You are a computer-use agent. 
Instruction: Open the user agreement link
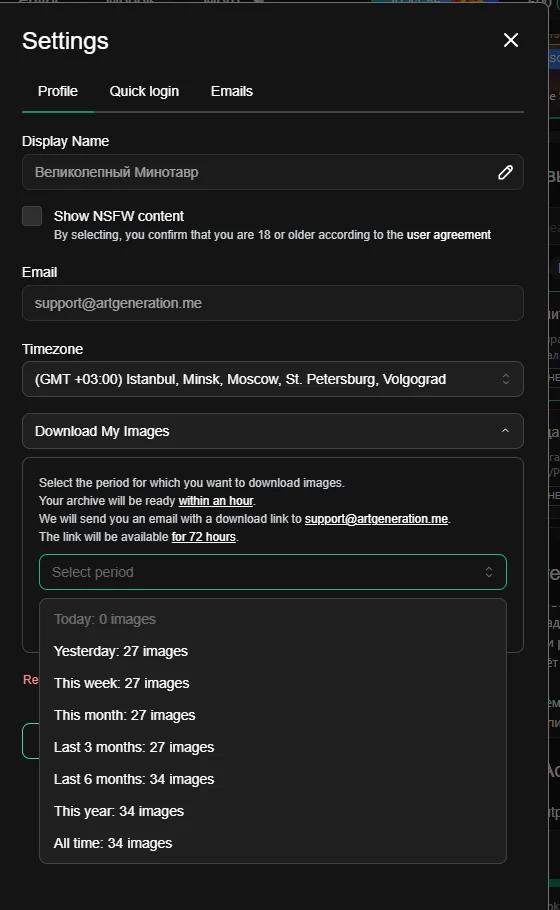pyautogui.click(x=449, y=234)
